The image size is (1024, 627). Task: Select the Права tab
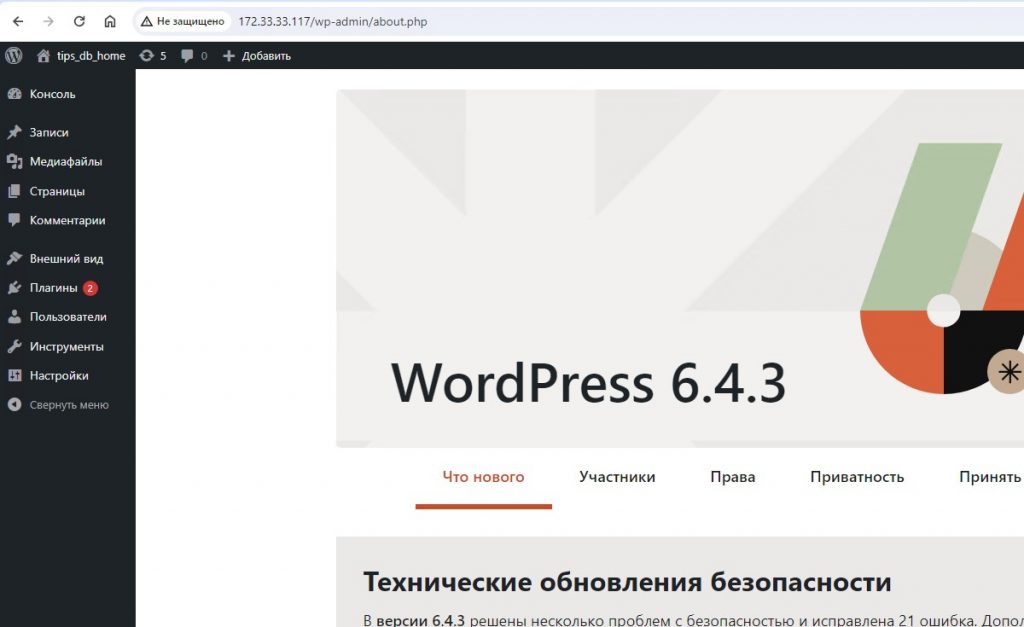tap(732, 477)
